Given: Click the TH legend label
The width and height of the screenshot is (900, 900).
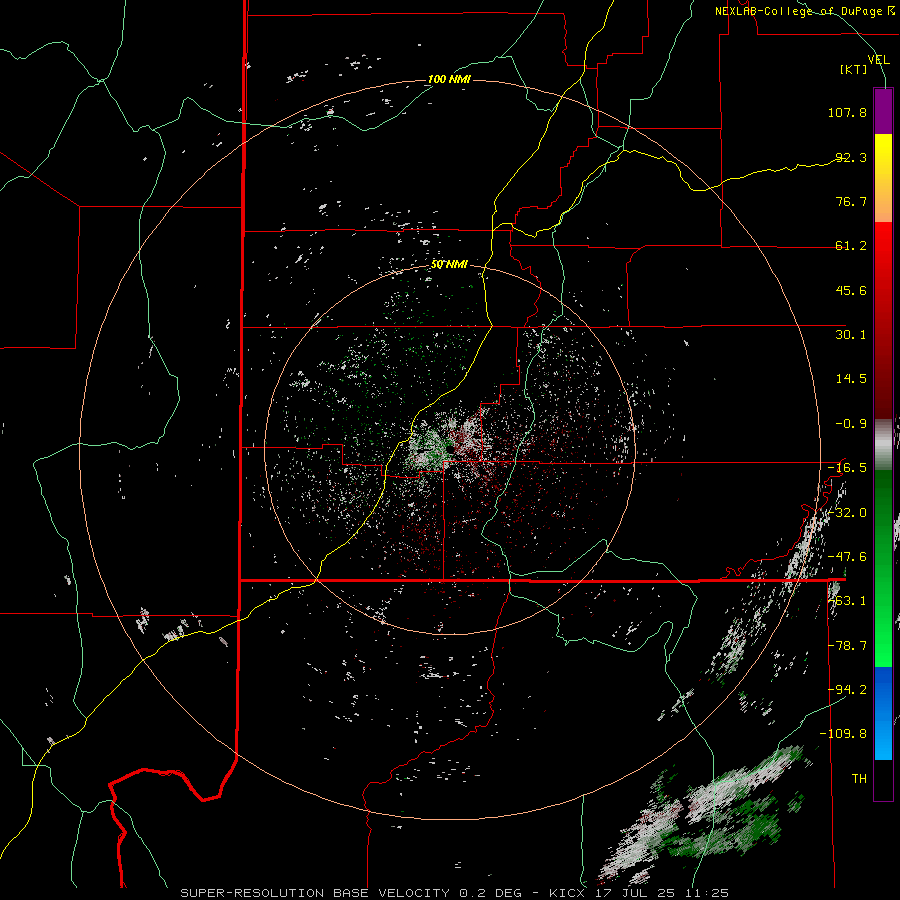Looking at the screenshot, I should click(859, 779).
